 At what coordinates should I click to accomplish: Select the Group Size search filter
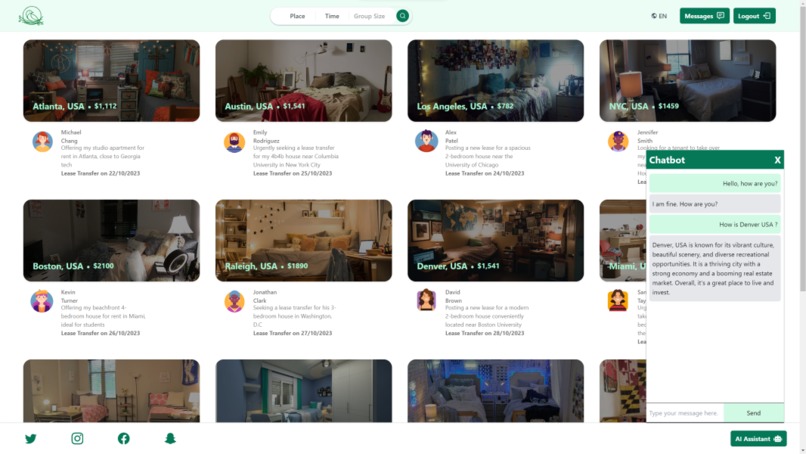(x=369, y=16)
